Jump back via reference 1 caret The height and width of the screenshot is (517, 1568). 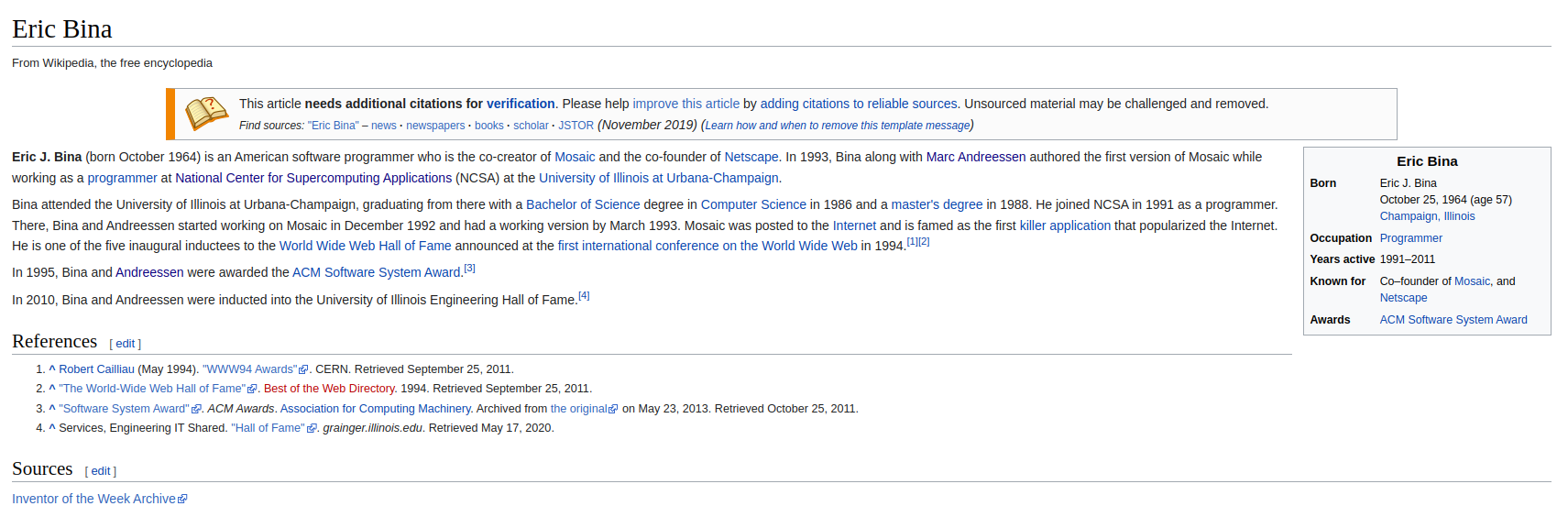coord(52,369)
